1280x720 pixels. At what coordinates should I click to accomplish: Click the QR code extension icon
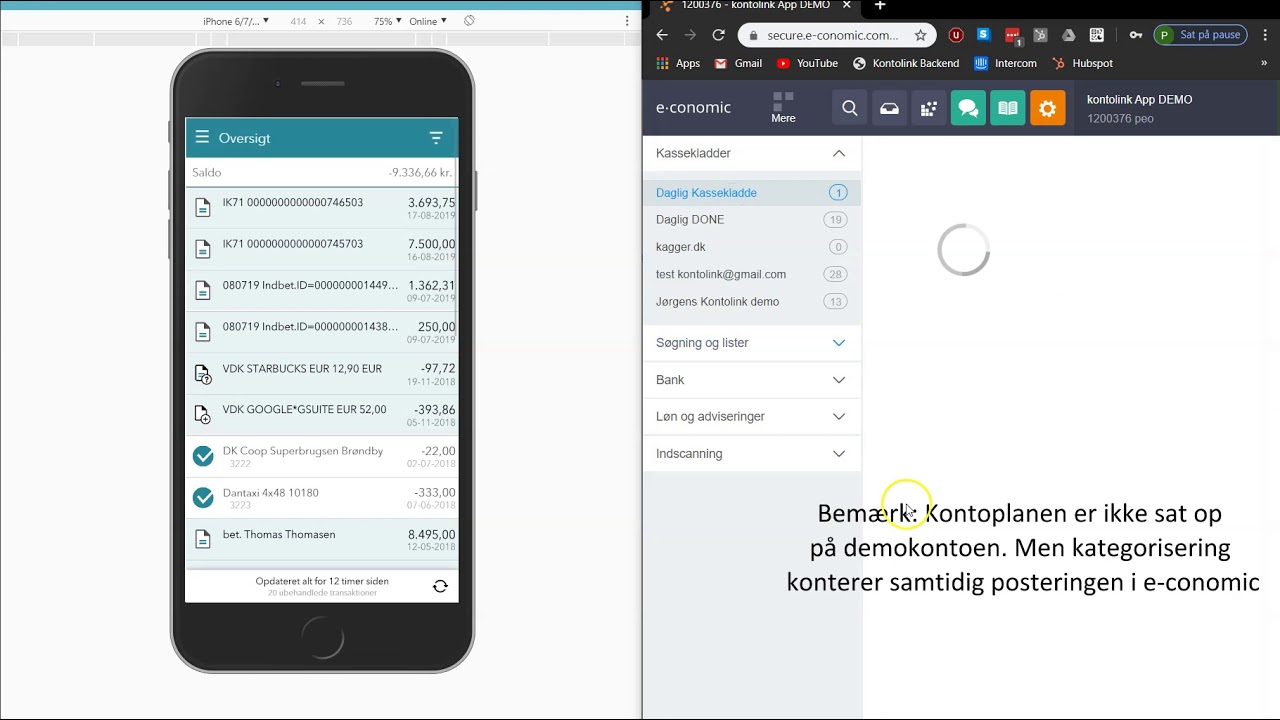tap(1097, 35)
